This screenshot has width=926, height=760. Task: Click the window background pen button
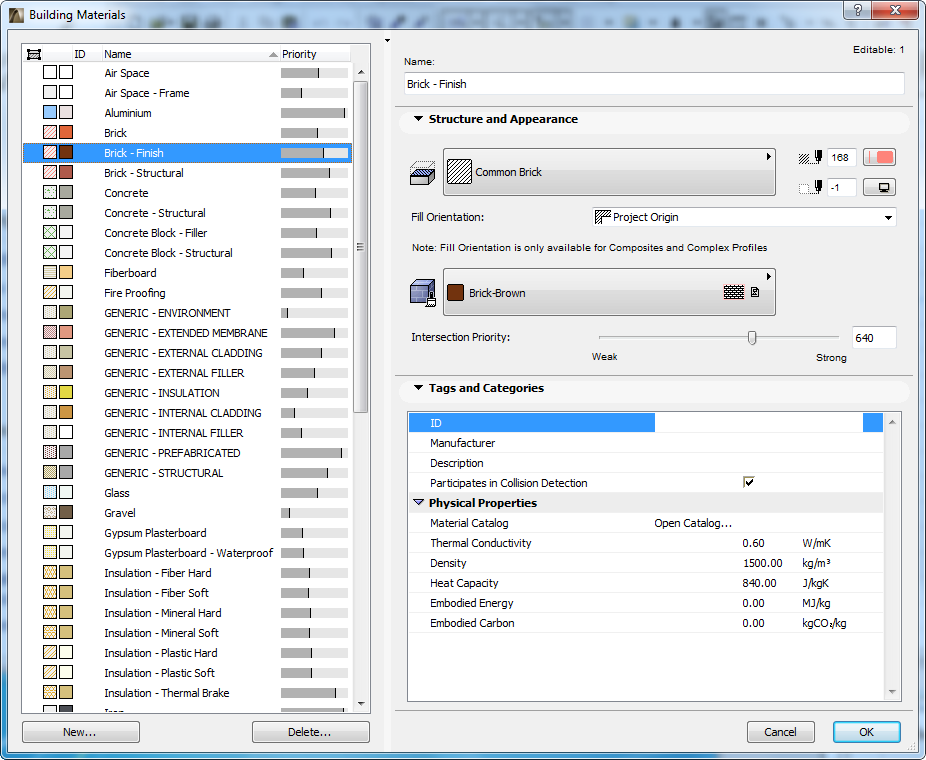879,187
